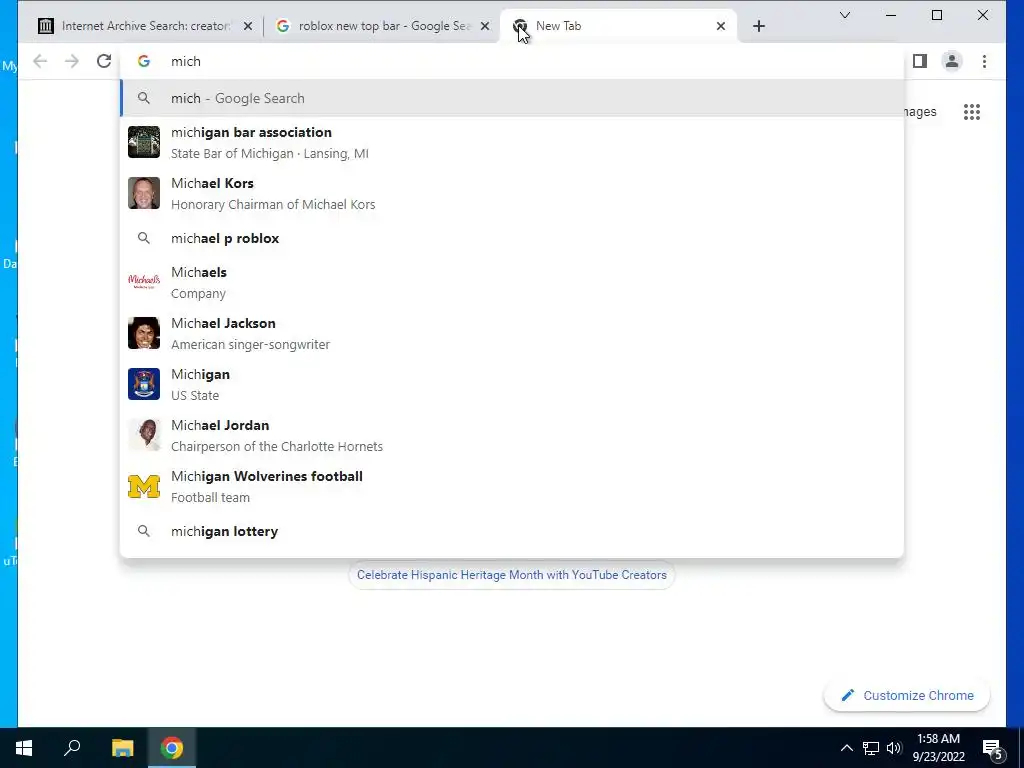Select the Michigan US State suggestion
Viewport: 1024px width, 768px height.
tap(512, 384)
